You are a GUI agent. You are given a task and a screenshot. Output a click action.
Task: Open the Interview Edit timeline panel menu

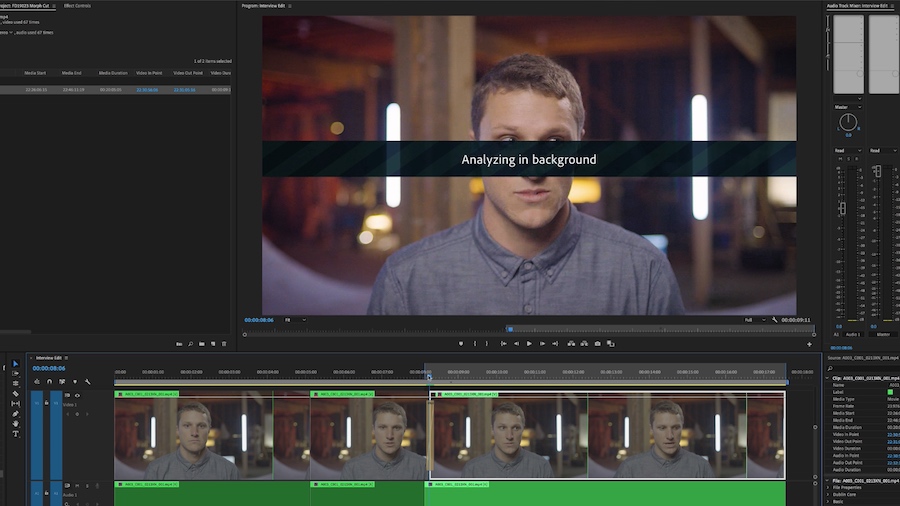(66, 358)
